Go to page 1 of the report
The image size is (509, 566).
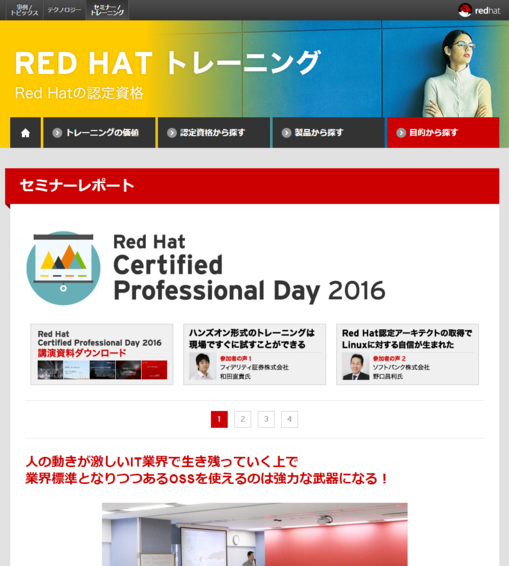pos(219,419)
